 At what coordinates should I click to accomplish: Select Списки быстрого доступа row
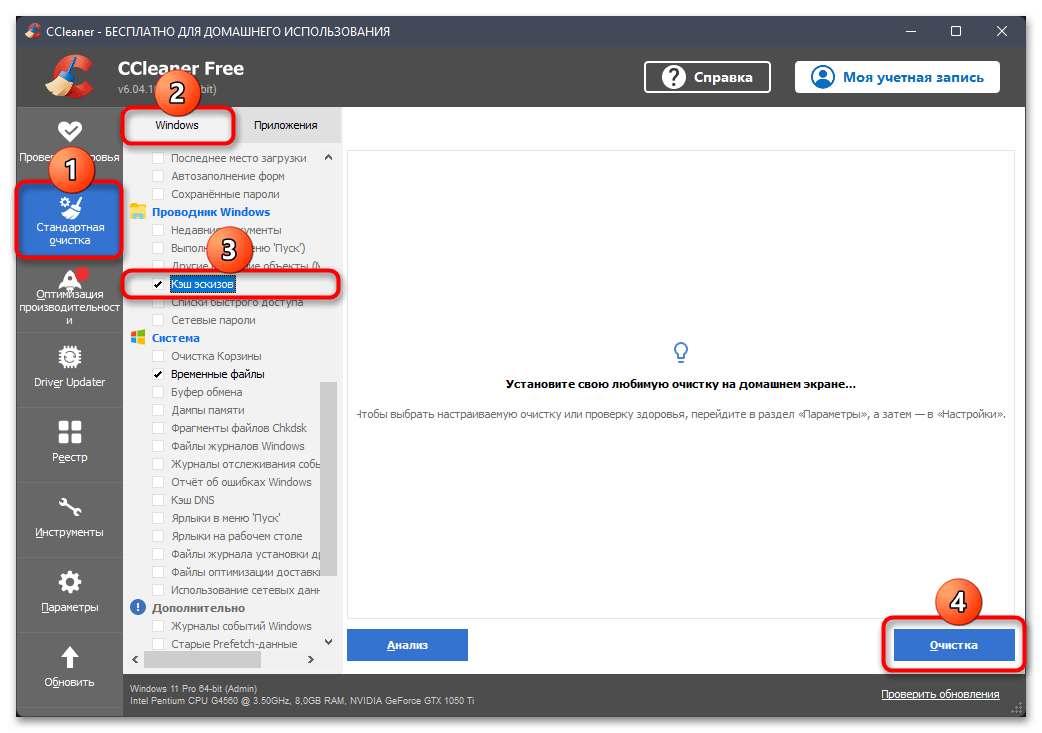[237, 302]
